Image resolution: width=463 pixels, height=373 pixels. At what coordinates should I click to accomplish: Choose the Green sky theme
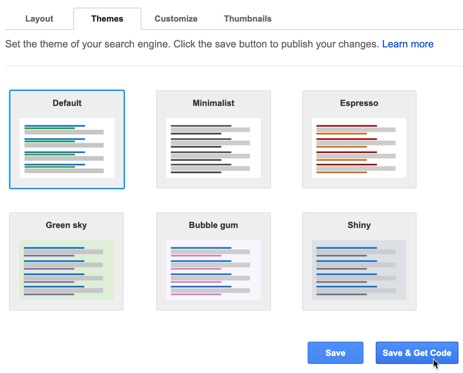[x=66, y=261]
